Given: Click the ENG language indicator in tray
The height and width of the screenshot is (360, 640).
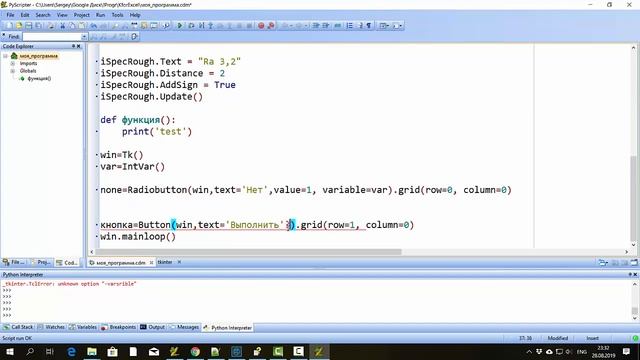Looking at the screenshot, I should pos(582,352).
